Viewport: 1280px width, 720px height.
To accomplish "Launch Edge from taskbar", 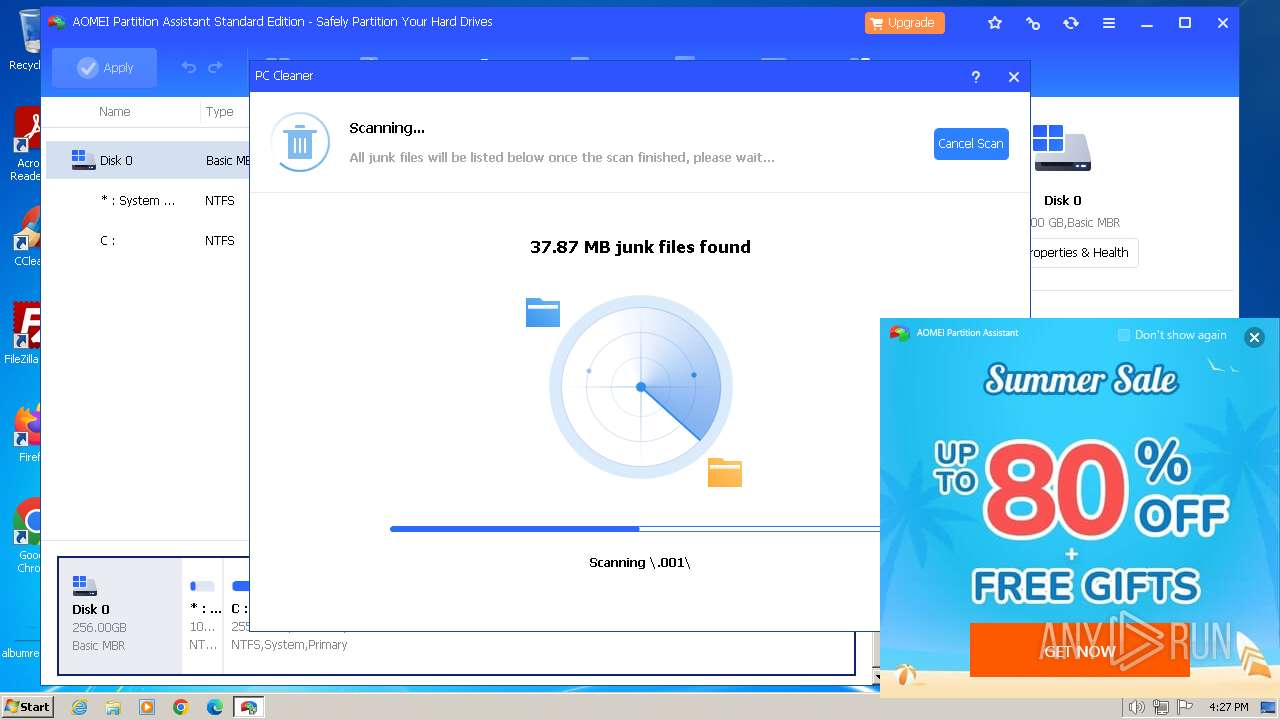I will coord(215,707).
